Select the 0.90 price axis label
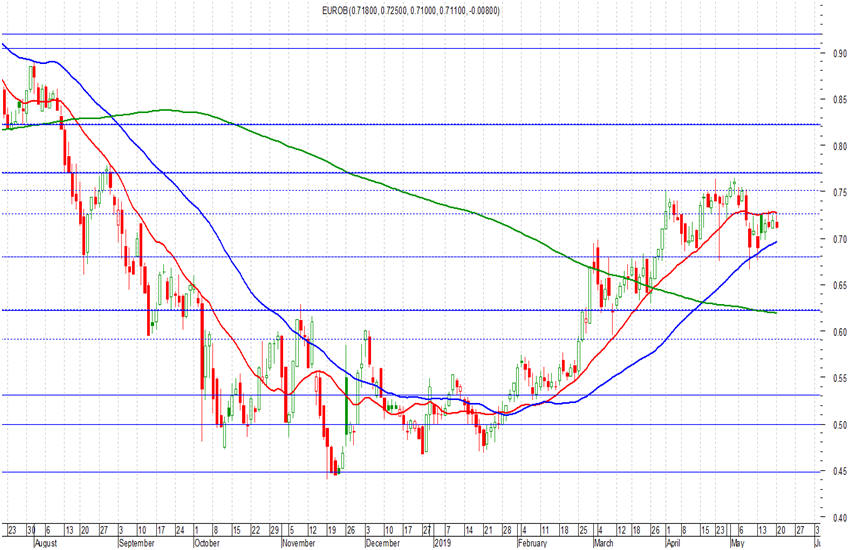851x550 pixels. [x=840, y=53]
